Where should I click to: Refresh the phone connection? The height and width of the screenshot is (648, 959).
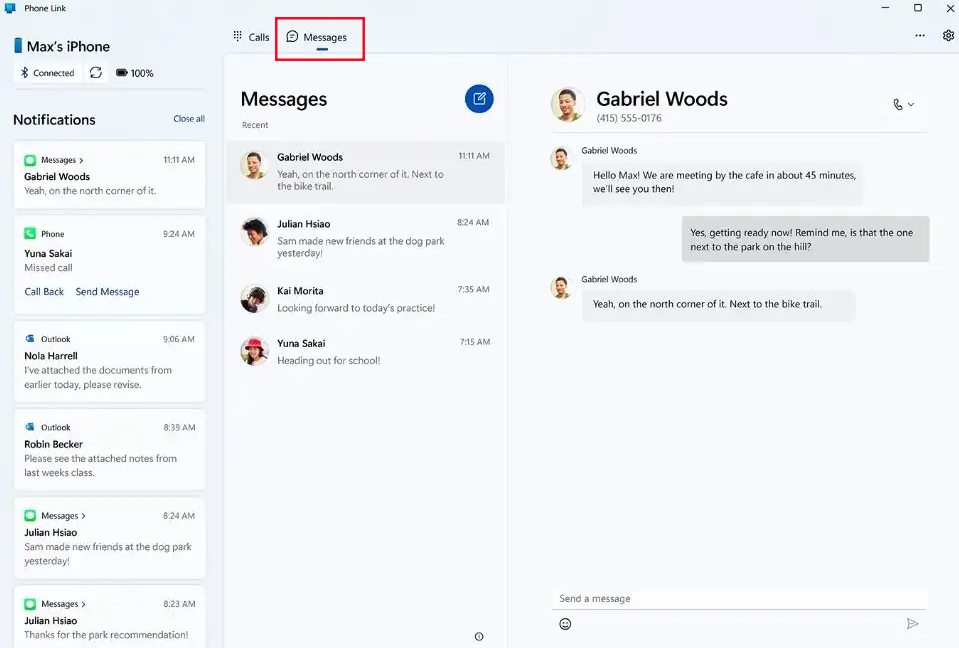(x=95, y=72)
